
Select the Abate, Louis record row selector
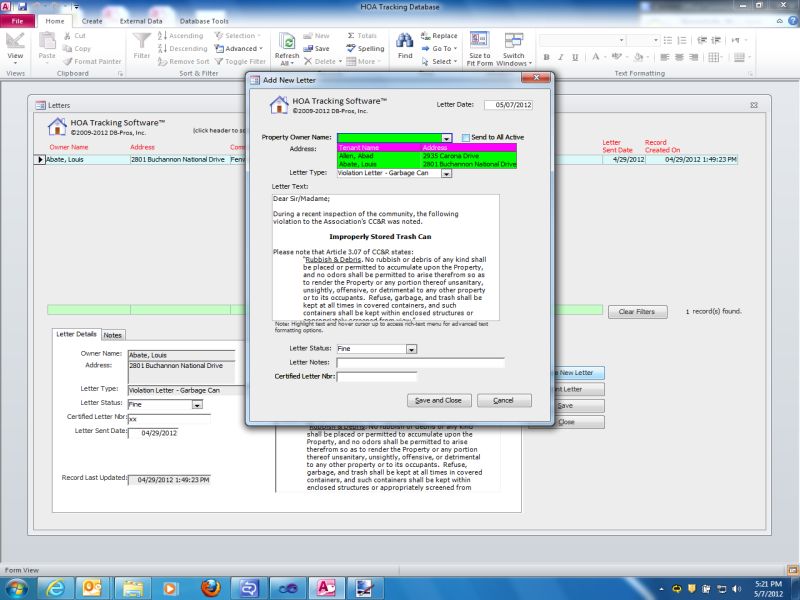[39, 160]
